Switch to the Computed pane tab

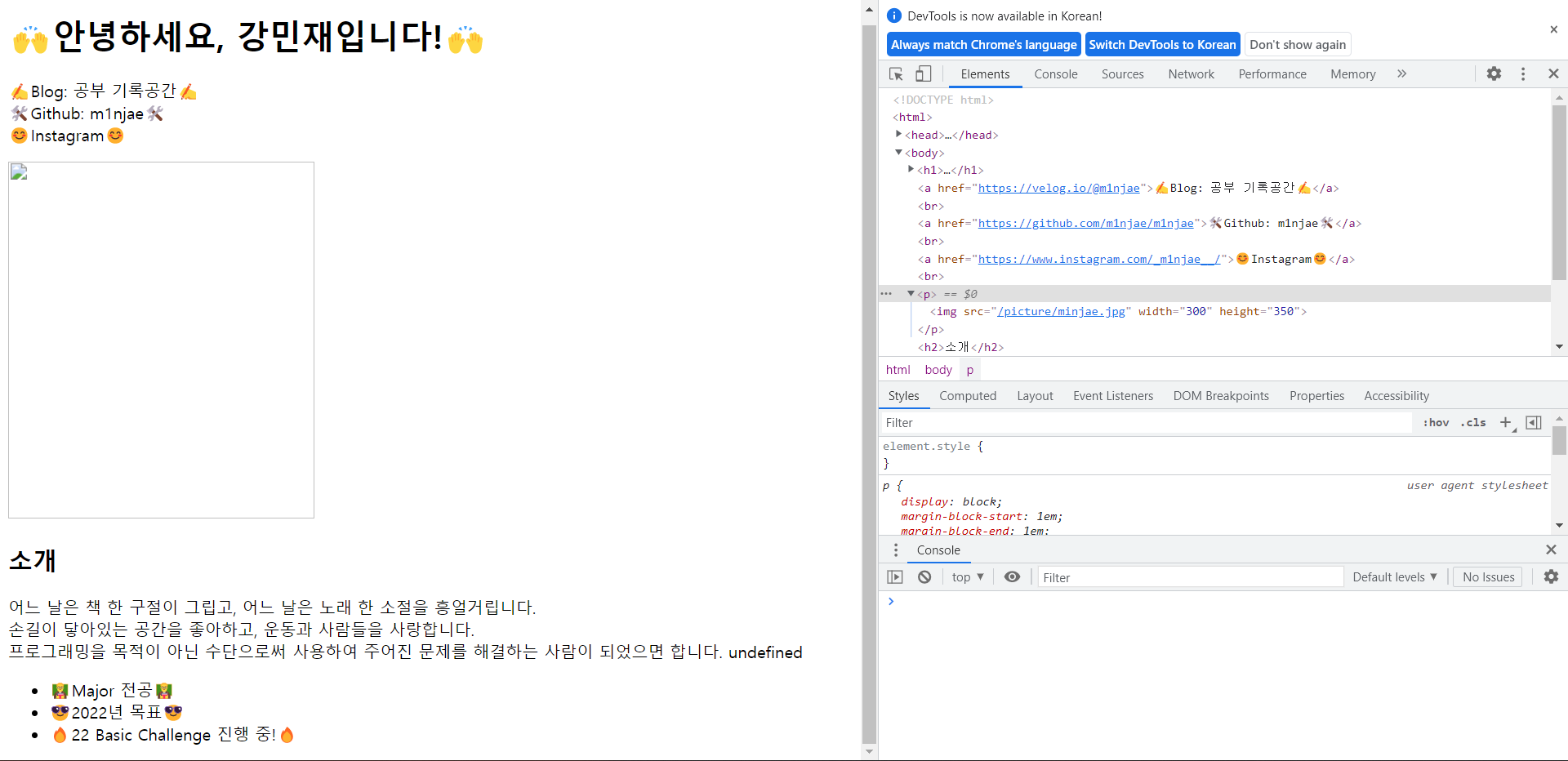968,396
